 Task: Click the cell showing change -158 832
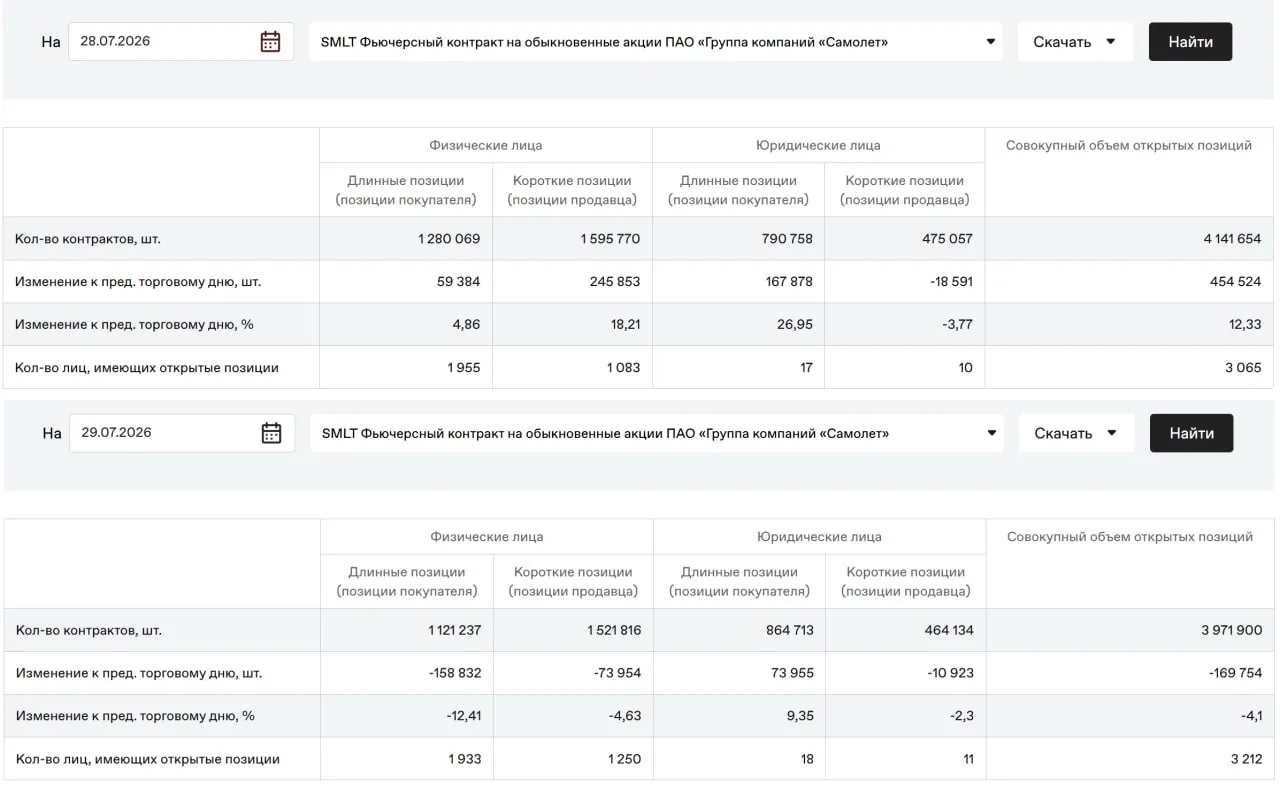[455, 673]
